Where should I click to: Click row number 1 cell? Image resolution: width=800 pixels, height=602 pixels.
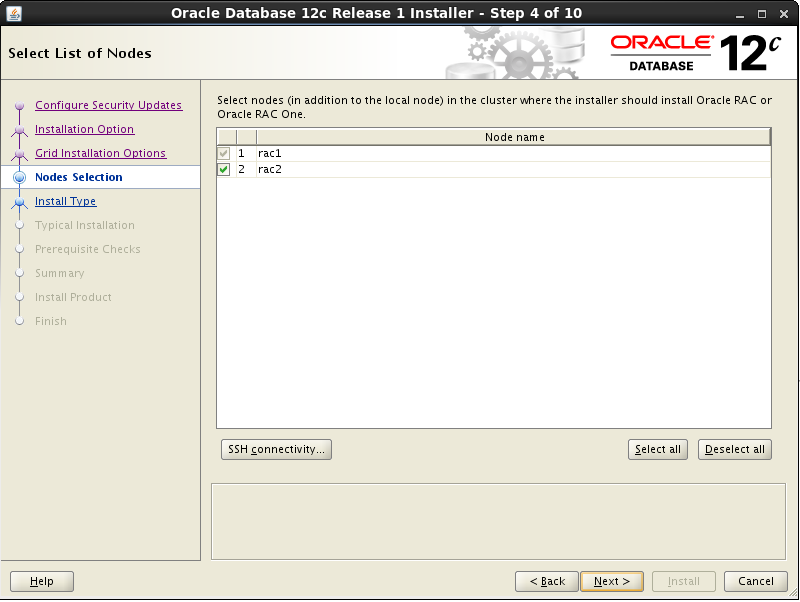click(246, 154)
